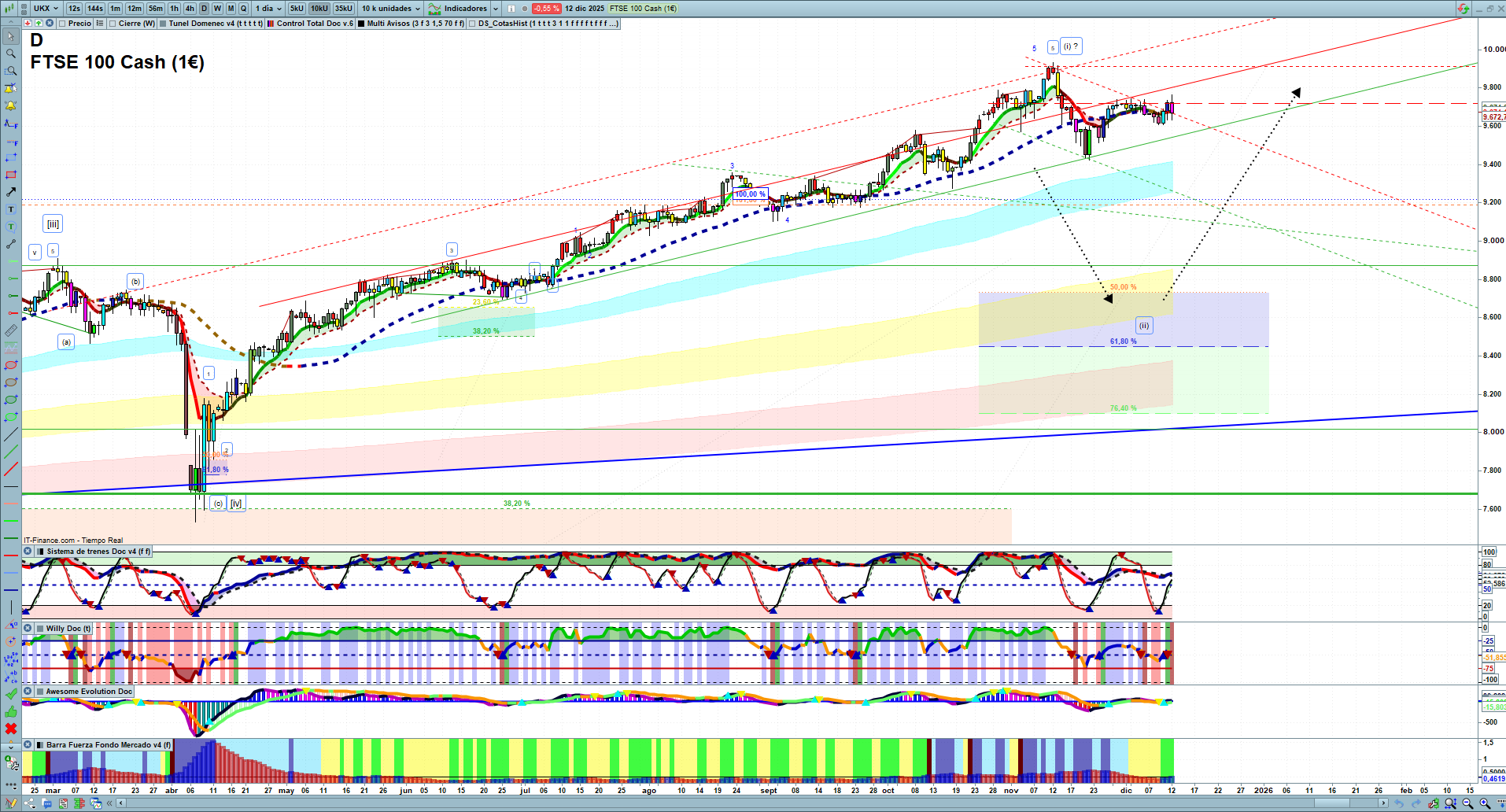Toggle the Precio checkbox
The width and height of the screenshot is (1506, 812).
point(62,24)
